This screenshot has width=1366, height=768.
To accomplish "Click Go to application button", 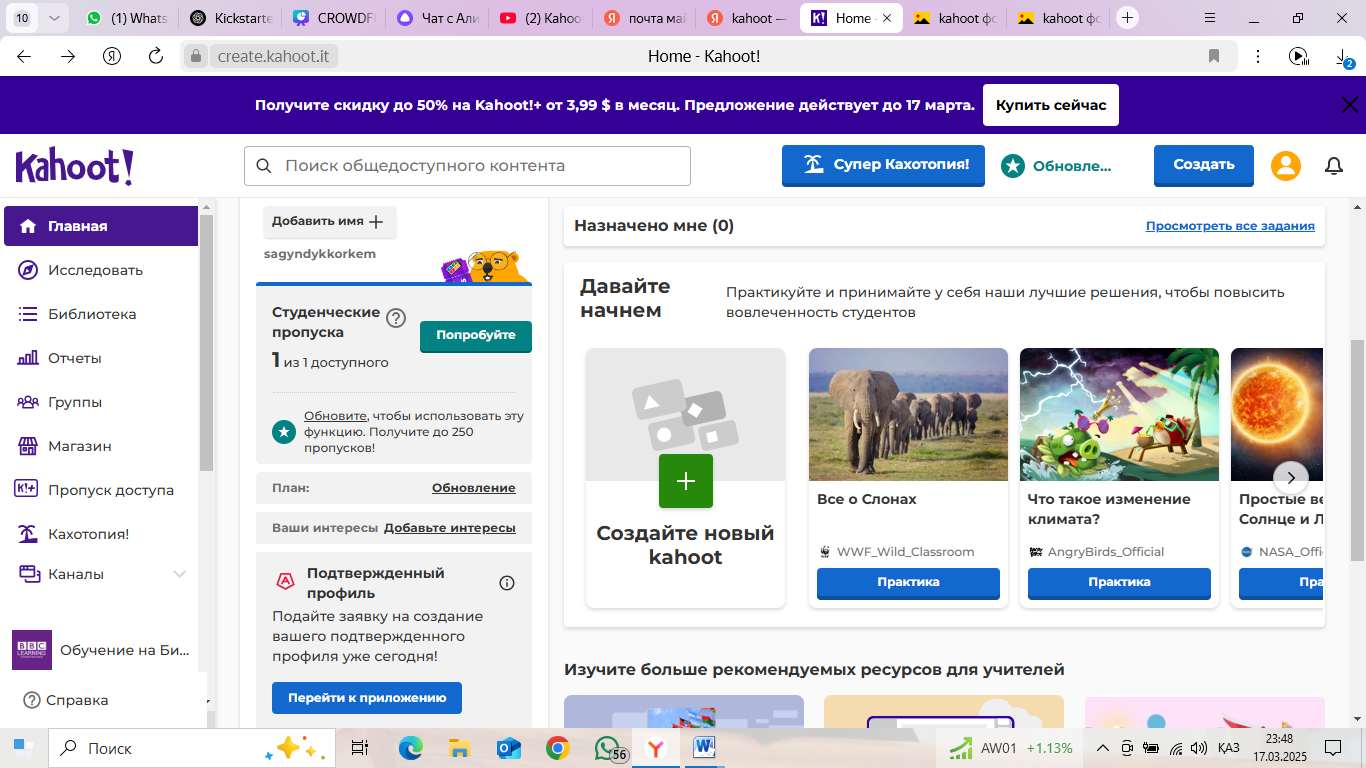I will pyautogui.click(x=367, y=698).
